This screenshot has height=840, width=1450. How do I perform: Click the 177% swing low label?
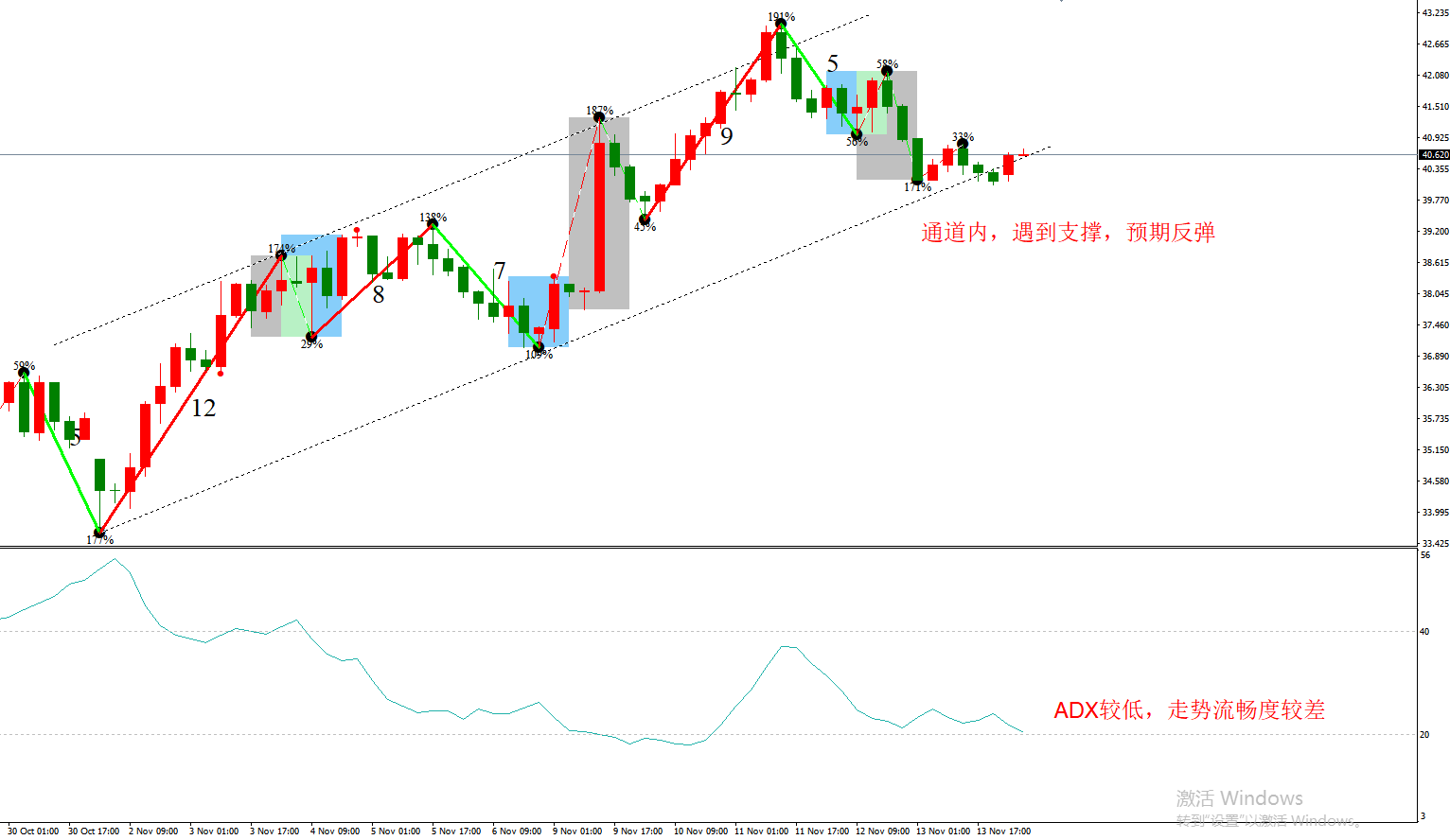pos(99,540)
